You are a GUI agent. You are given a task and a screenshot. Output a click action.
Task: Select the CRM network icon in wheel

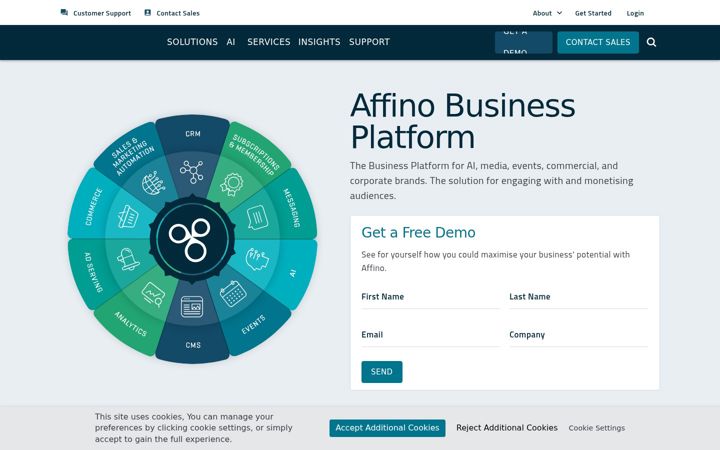pyautogui.click(x=192, y=172)
